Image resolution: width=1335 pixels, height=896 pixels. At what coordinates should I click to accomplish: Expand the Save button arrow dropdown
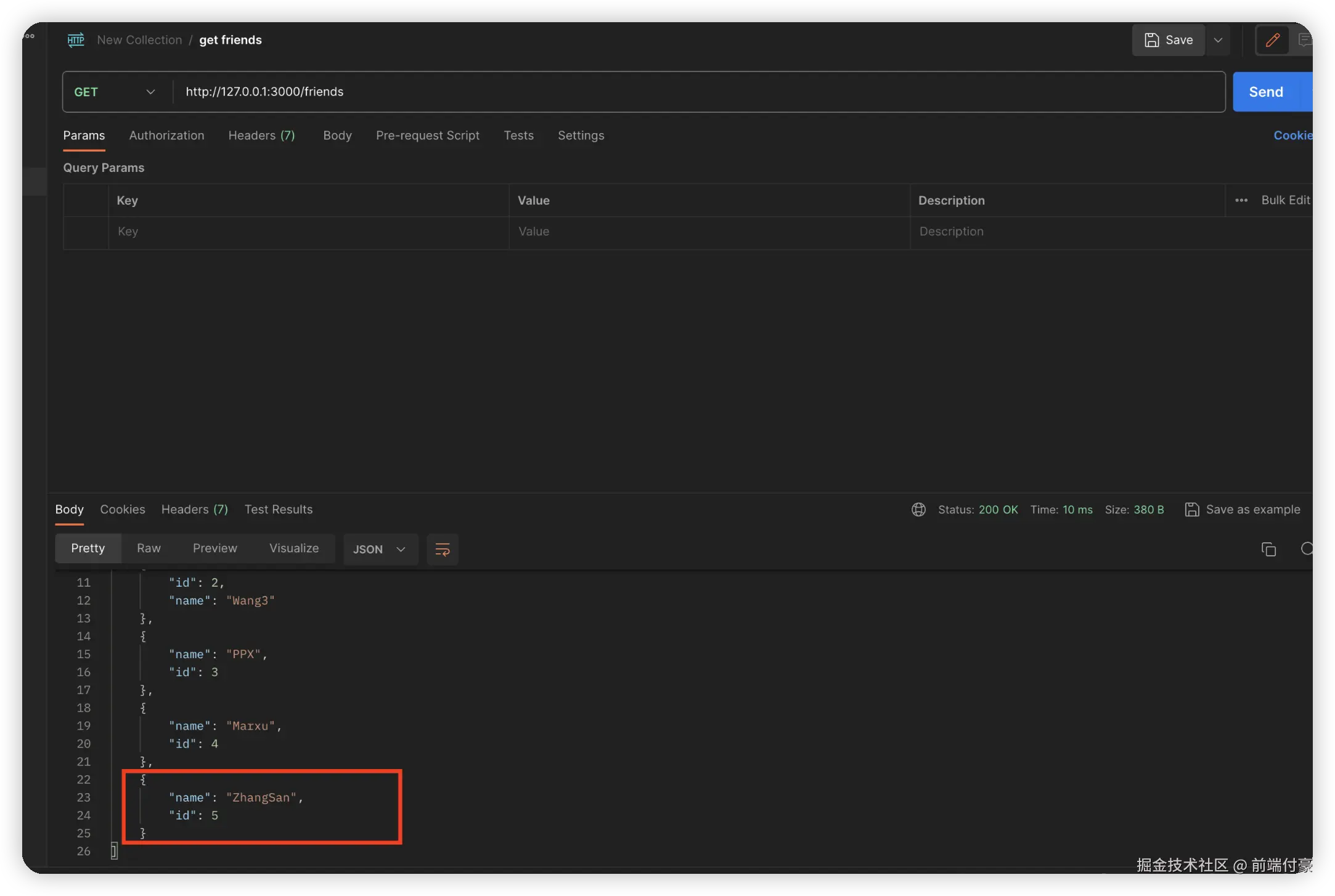pos(1218,40)
